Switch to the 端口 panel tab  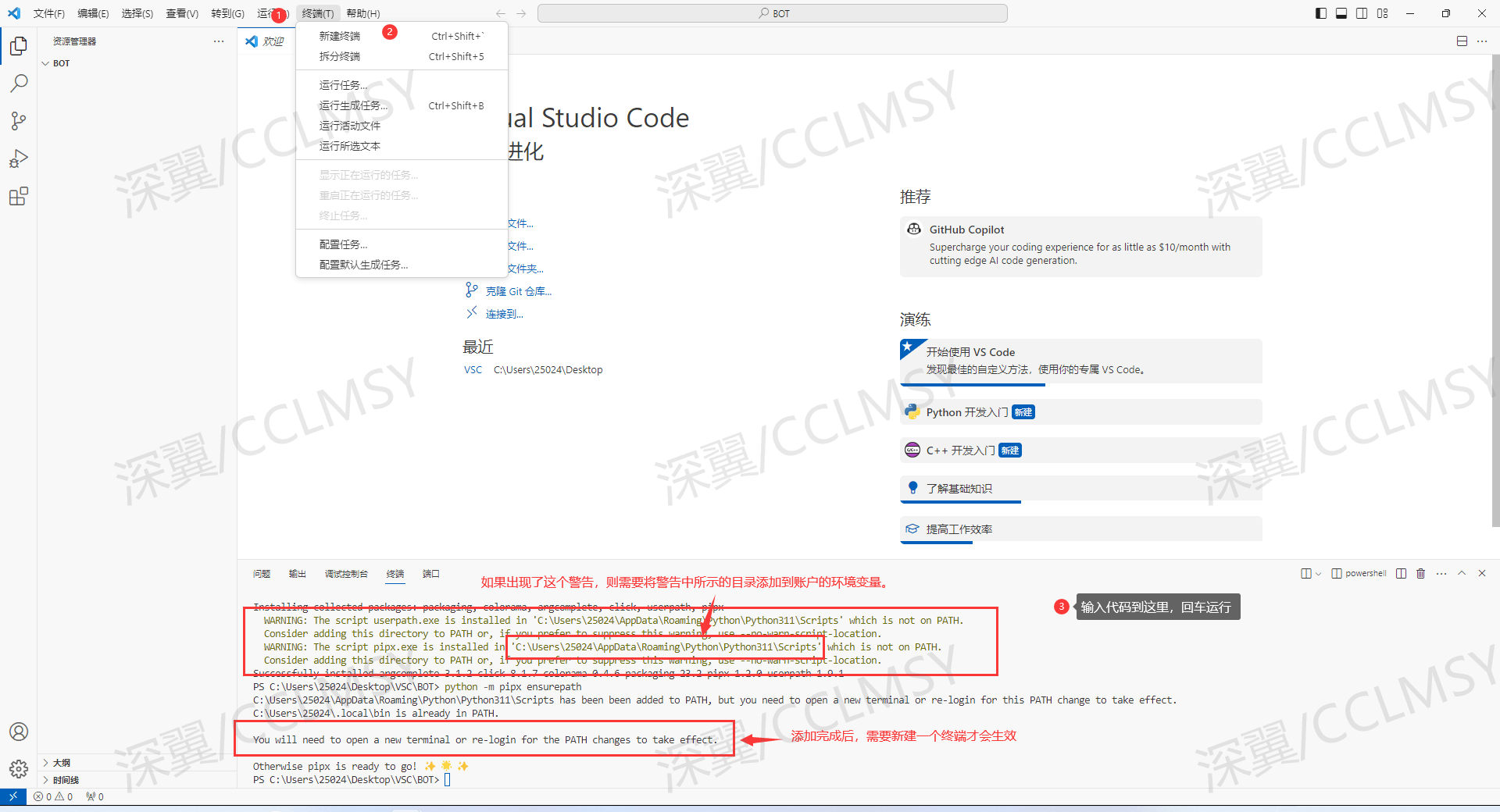point(431,574)
